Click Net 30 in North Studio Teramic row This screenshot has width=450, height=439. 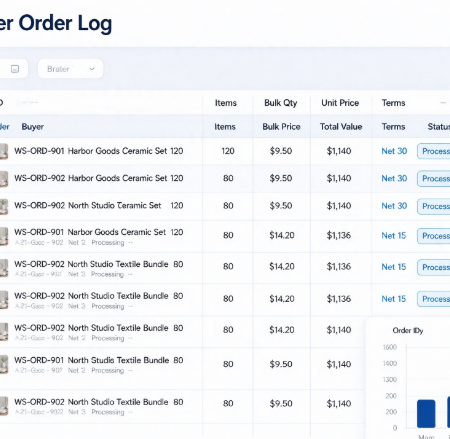coord(394,206)
